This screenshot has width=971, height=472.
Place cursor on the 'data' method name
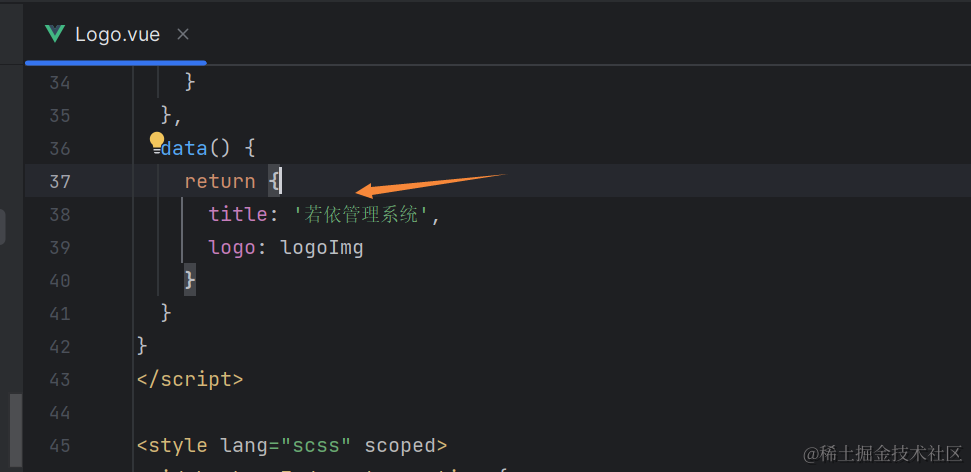click(x=184, y=149)
